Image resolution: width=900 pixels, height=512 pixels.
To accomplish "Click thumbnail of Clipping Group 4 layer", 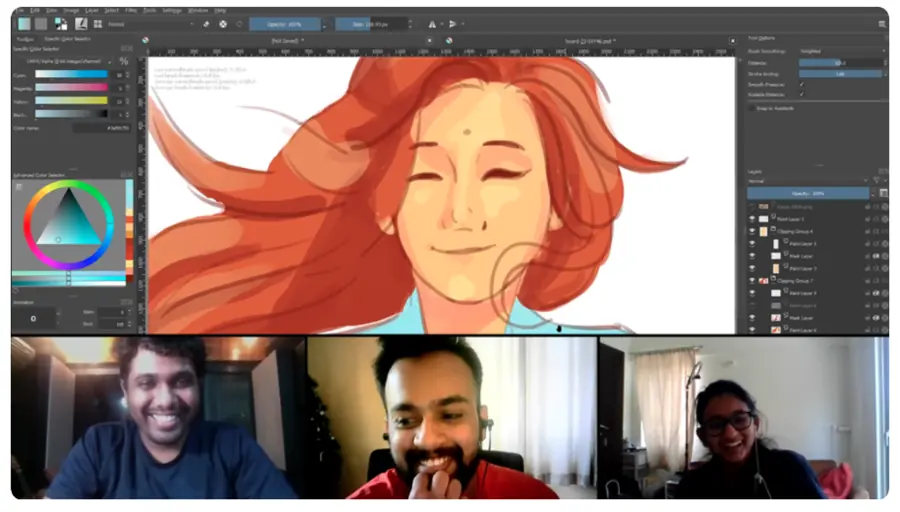I will [x=763, y=231].
